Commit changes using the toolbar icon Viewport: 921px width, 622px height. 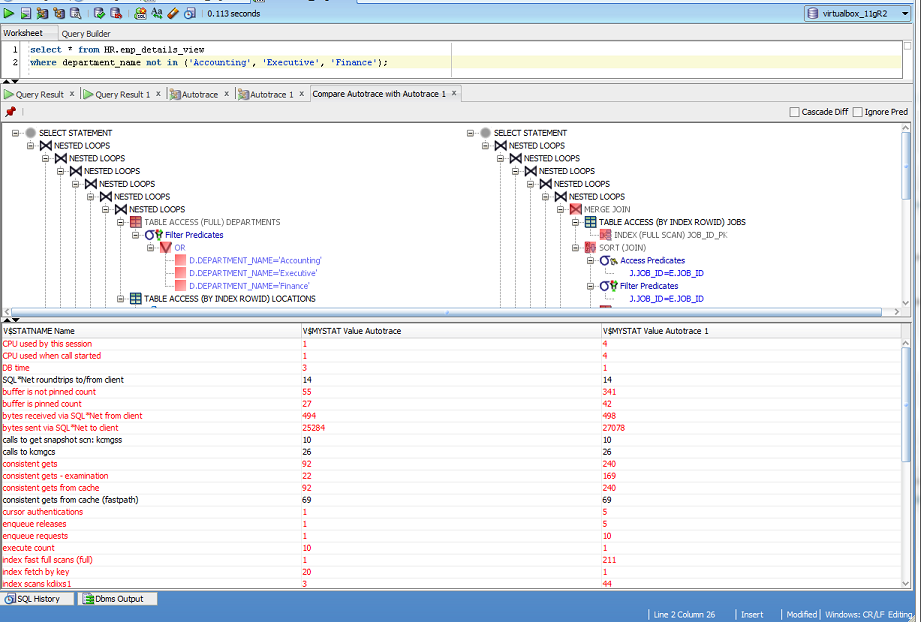(99, 13)
